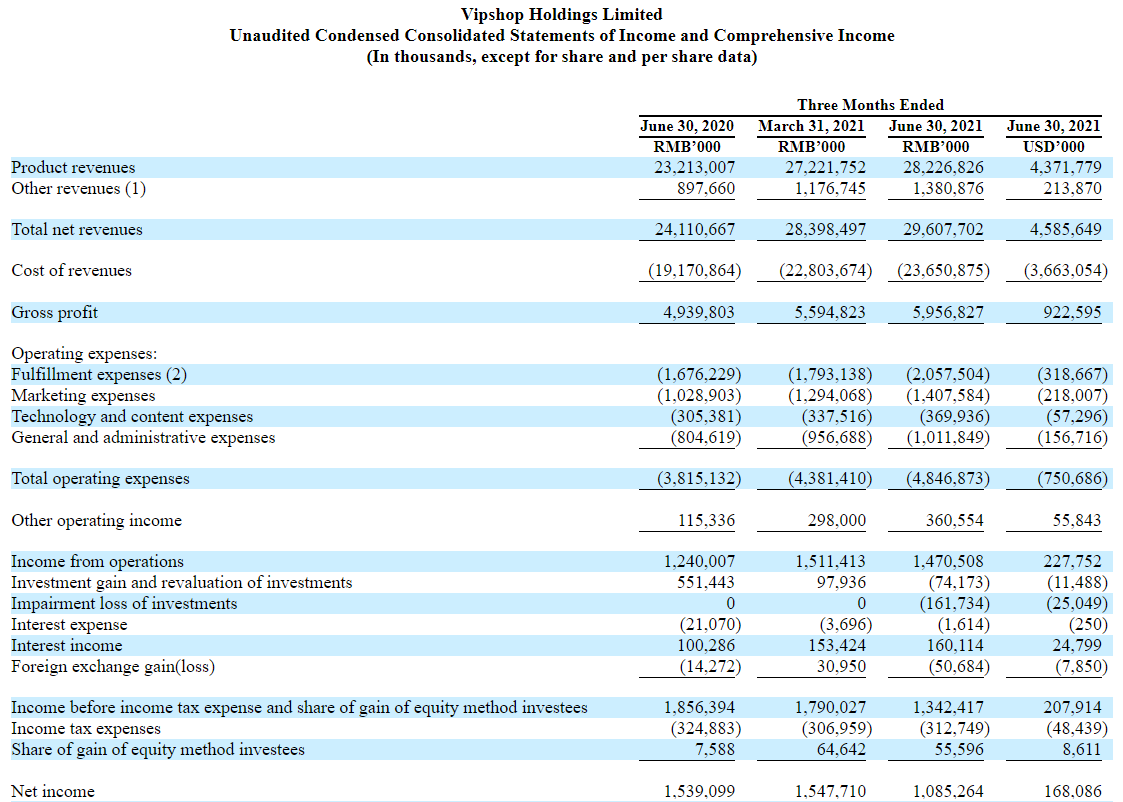The height and width of the screenshot is (802, 1123).
Task: Click the 'June 30, 2020' column header
Action: click(687, 126)
